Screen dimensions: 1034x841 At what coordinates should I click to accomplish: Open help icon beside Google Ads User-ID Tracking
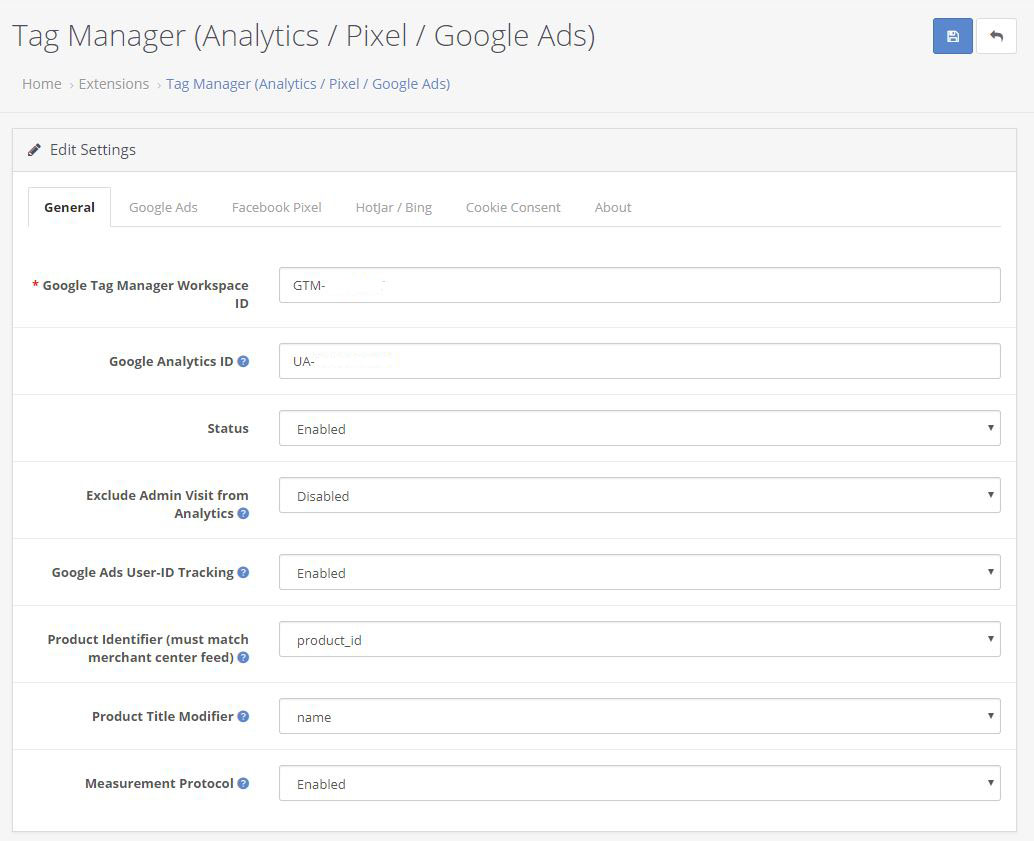243,573
